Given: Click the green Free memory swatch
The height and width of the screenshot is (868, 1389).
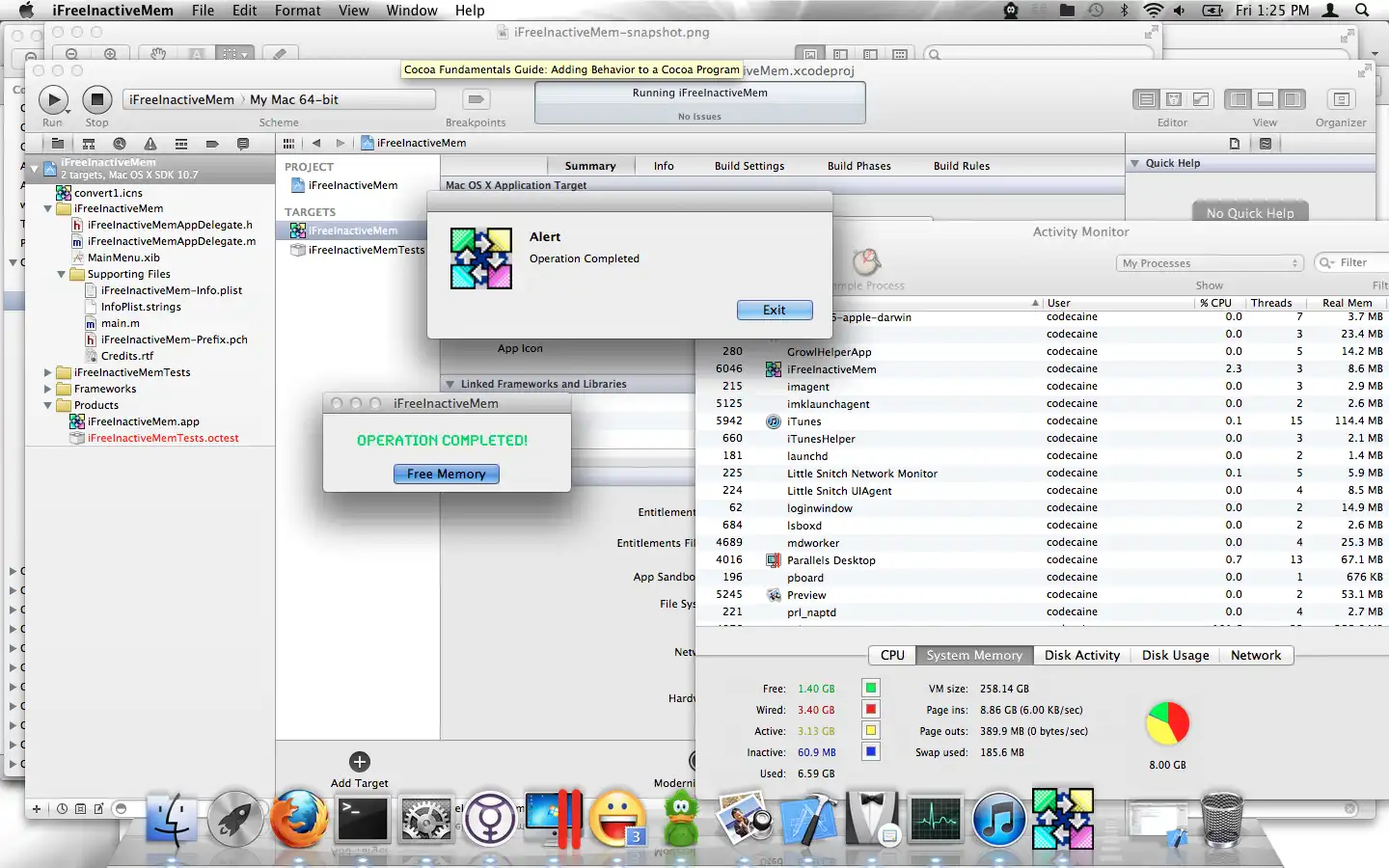Looking at the screenshot, I should 871,688.
